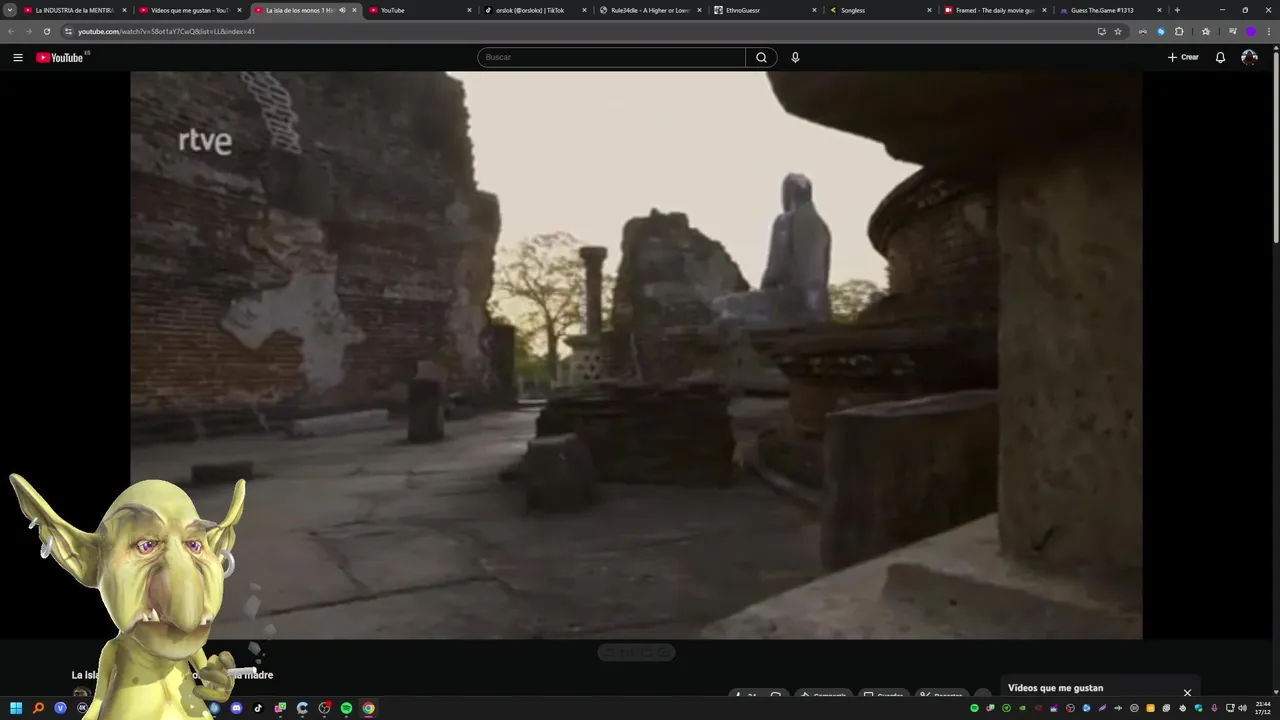Open the Chrome three-dot menu

(x=1268, y=31)
